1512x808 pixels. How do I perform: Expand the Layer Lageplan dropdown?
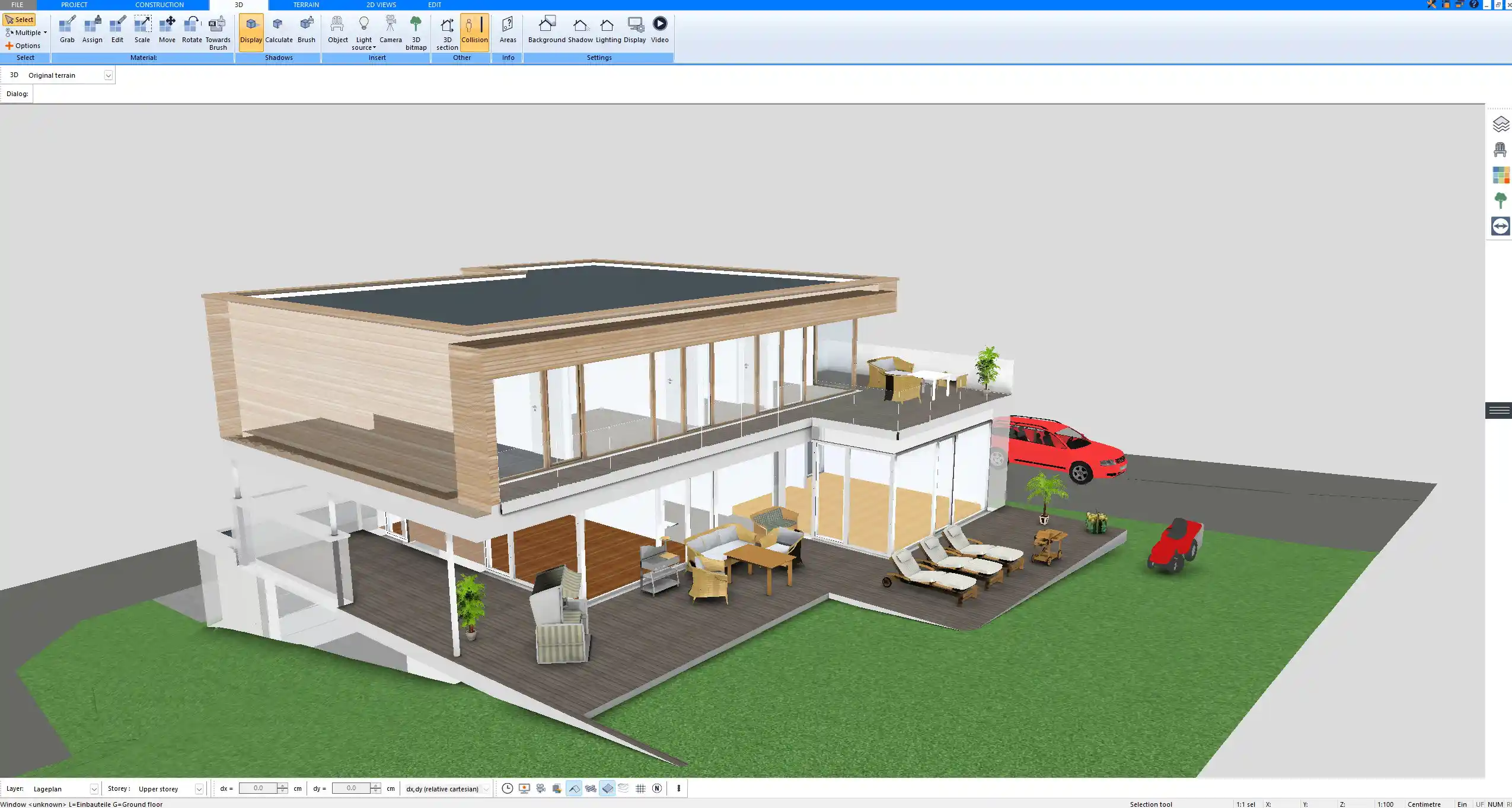[x=94, y=789]
